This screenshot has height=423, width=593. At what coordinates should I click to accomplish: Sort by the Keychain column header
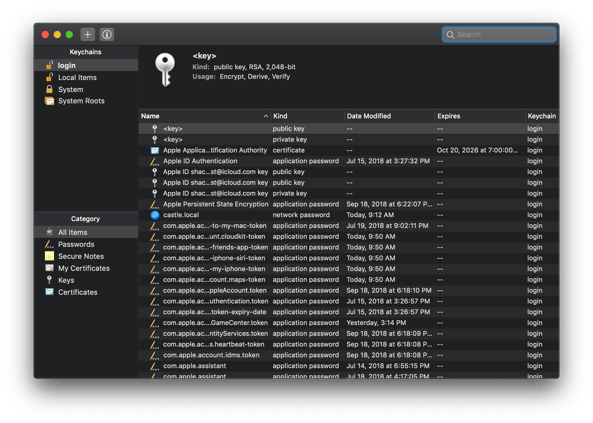click(x=542, y=116)
